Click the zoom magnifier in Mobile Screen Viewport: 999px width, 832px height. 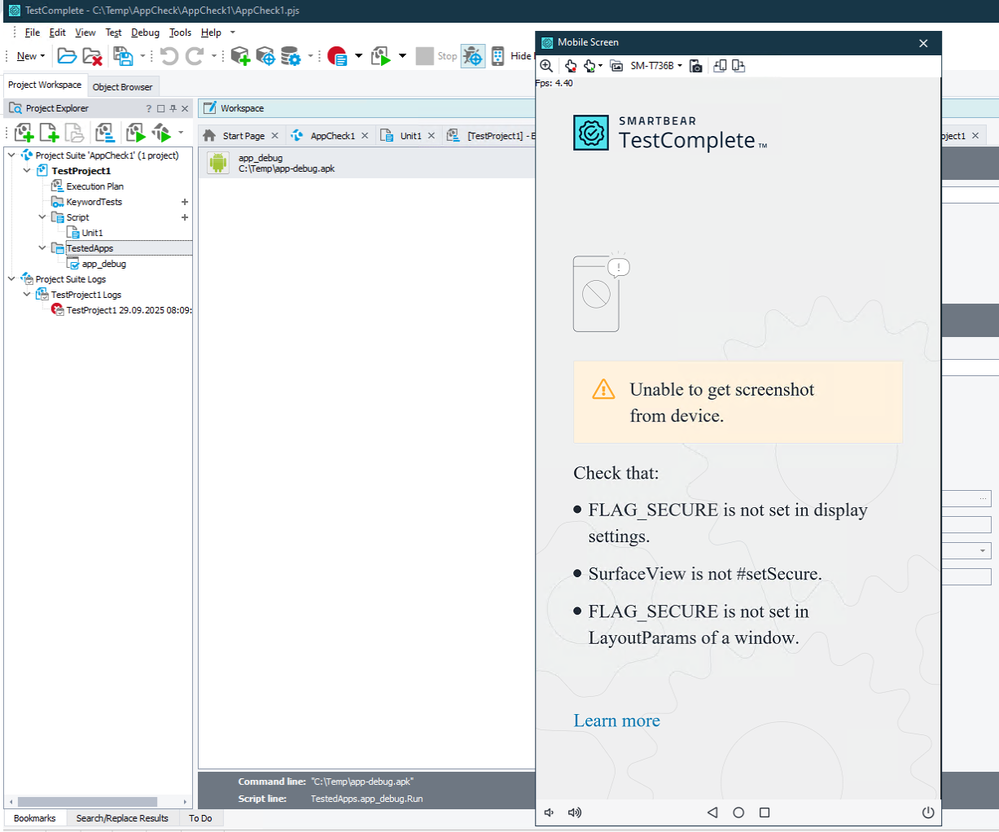(546, 66)
